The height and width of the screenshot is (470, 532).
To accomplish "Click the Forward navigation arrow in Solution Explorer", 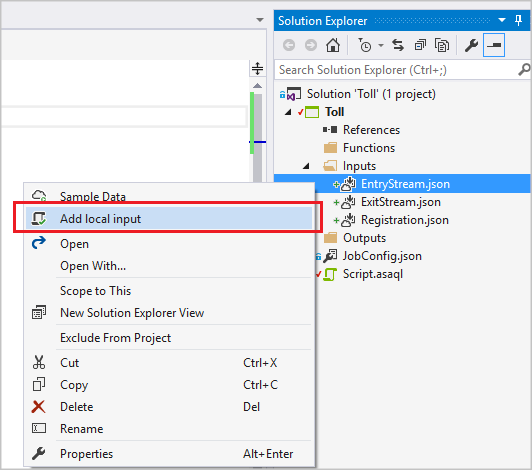I will point(311,45).
